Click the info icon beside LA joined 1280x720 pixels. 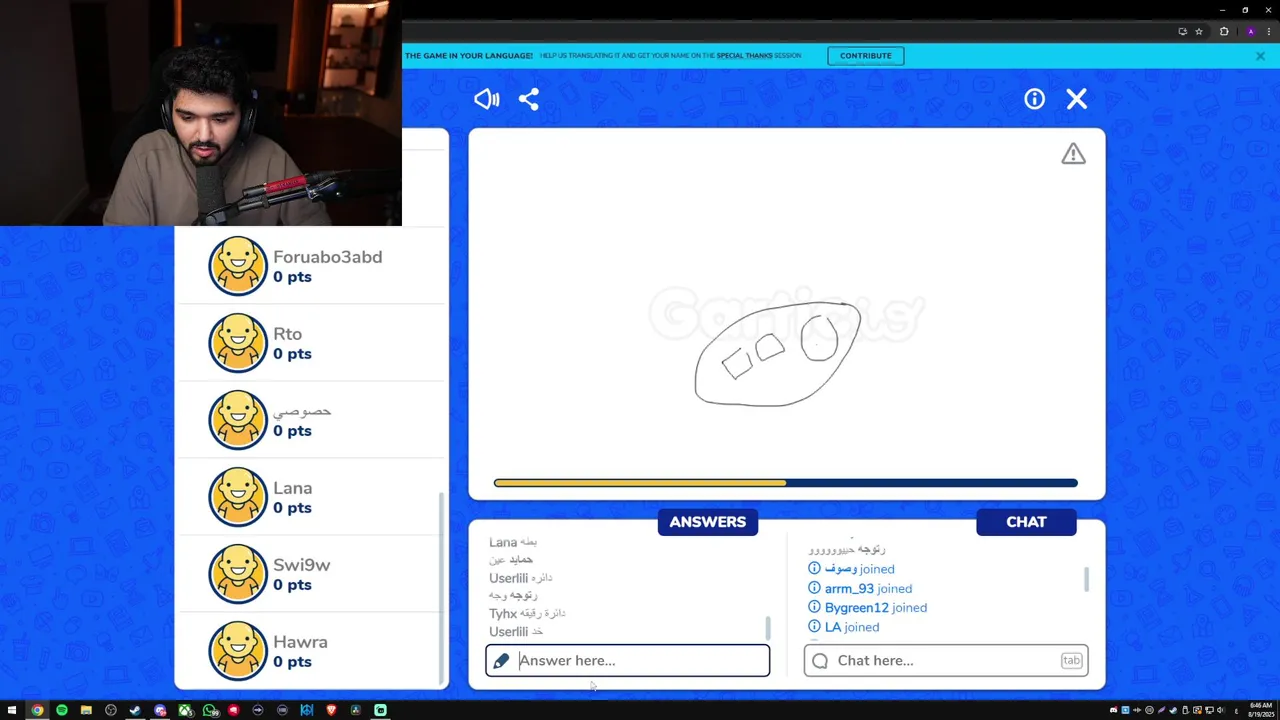point(814,627)
